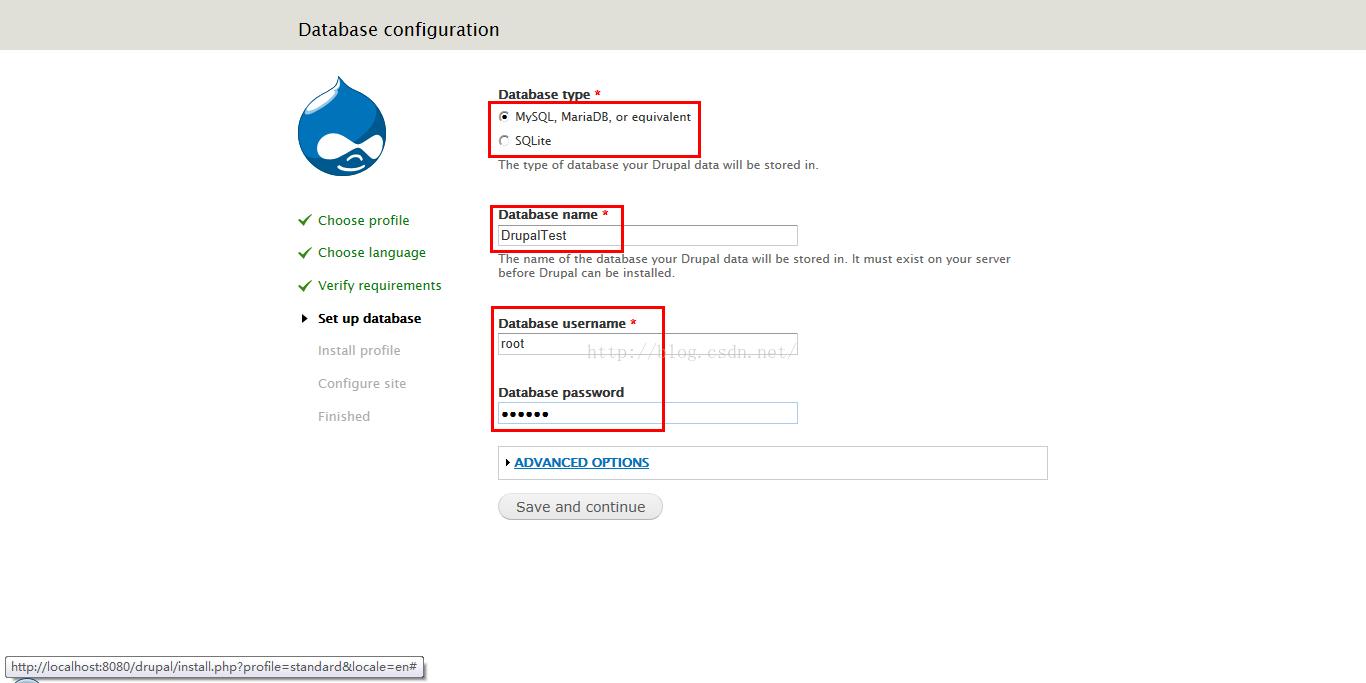Click into the Database username field
The width and height of the screenshot is (1366, 683).
click(647, 344)
